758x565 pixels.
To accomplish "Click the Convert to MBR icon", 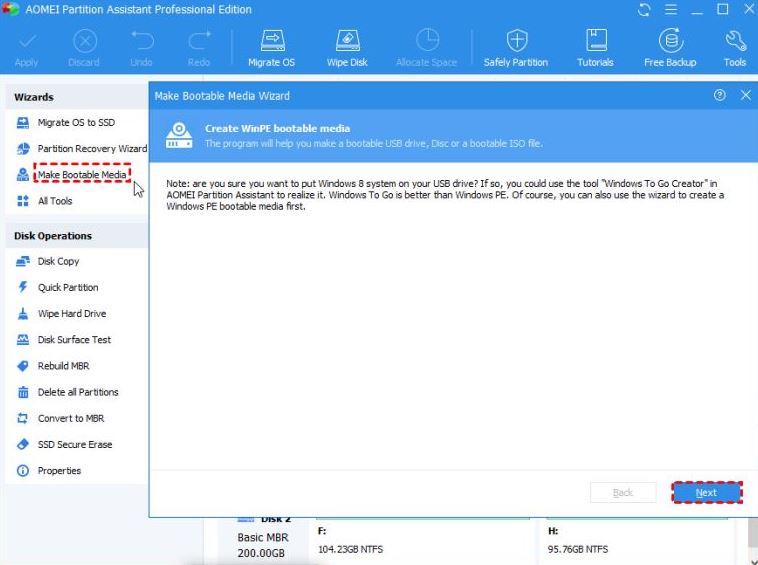I will (23, 418).
